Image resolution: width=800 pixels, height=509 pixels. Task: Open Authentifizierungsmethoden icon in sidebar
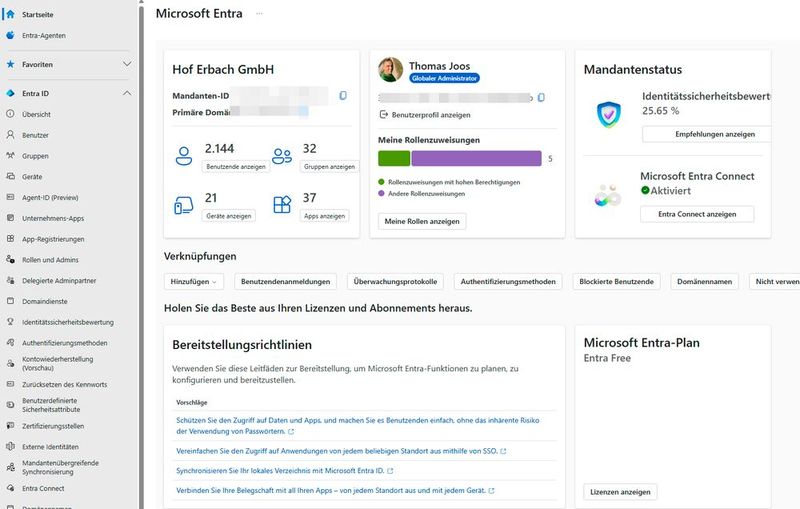click(x=10, y=343)
